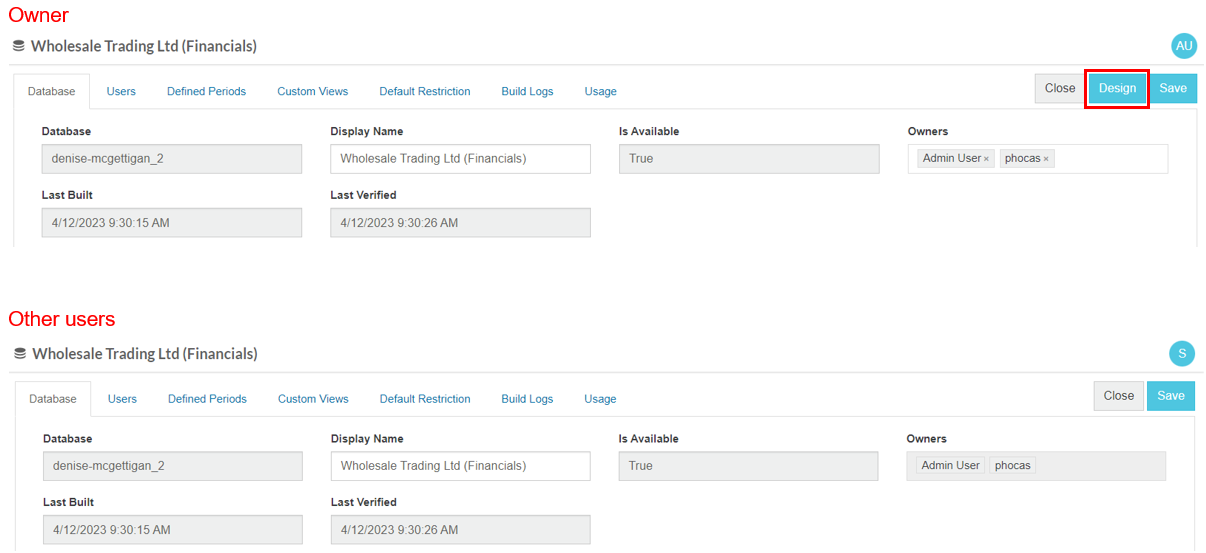Click Save button beside the Design button

point(1172,88)
